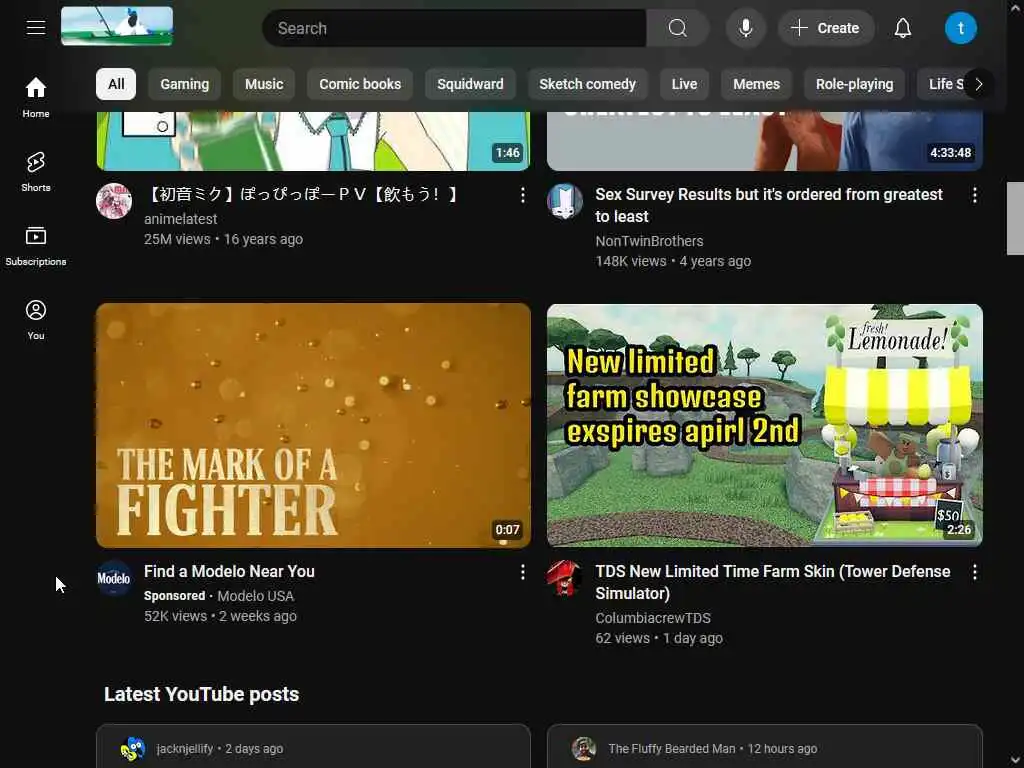Open NonTwinBrothers channel avatar
This screenshot has height=768, width=1024.
565,200
